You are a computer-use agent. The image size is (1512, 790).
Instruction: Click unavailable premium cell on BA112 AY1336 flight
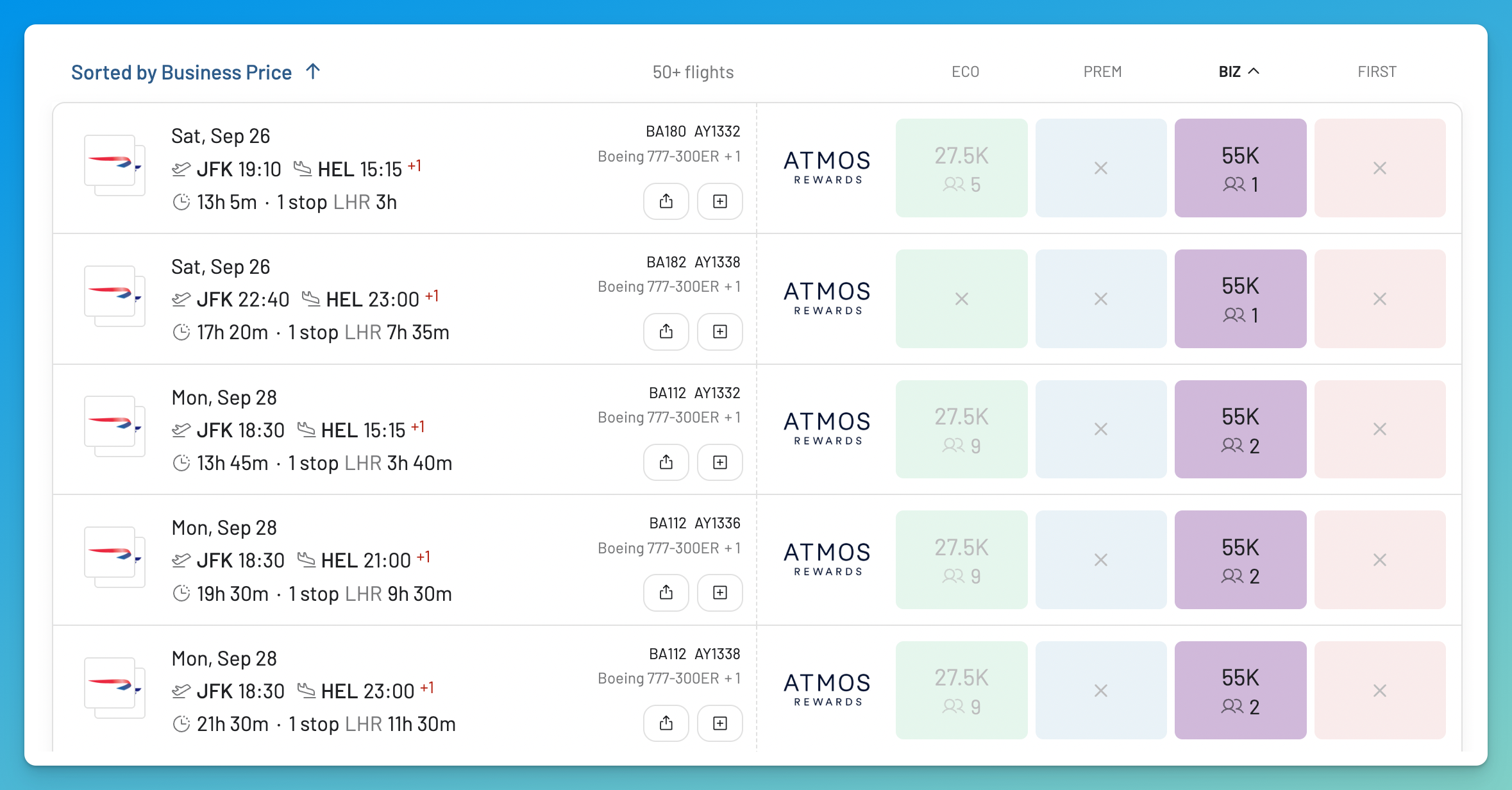tap(1101, 560)
